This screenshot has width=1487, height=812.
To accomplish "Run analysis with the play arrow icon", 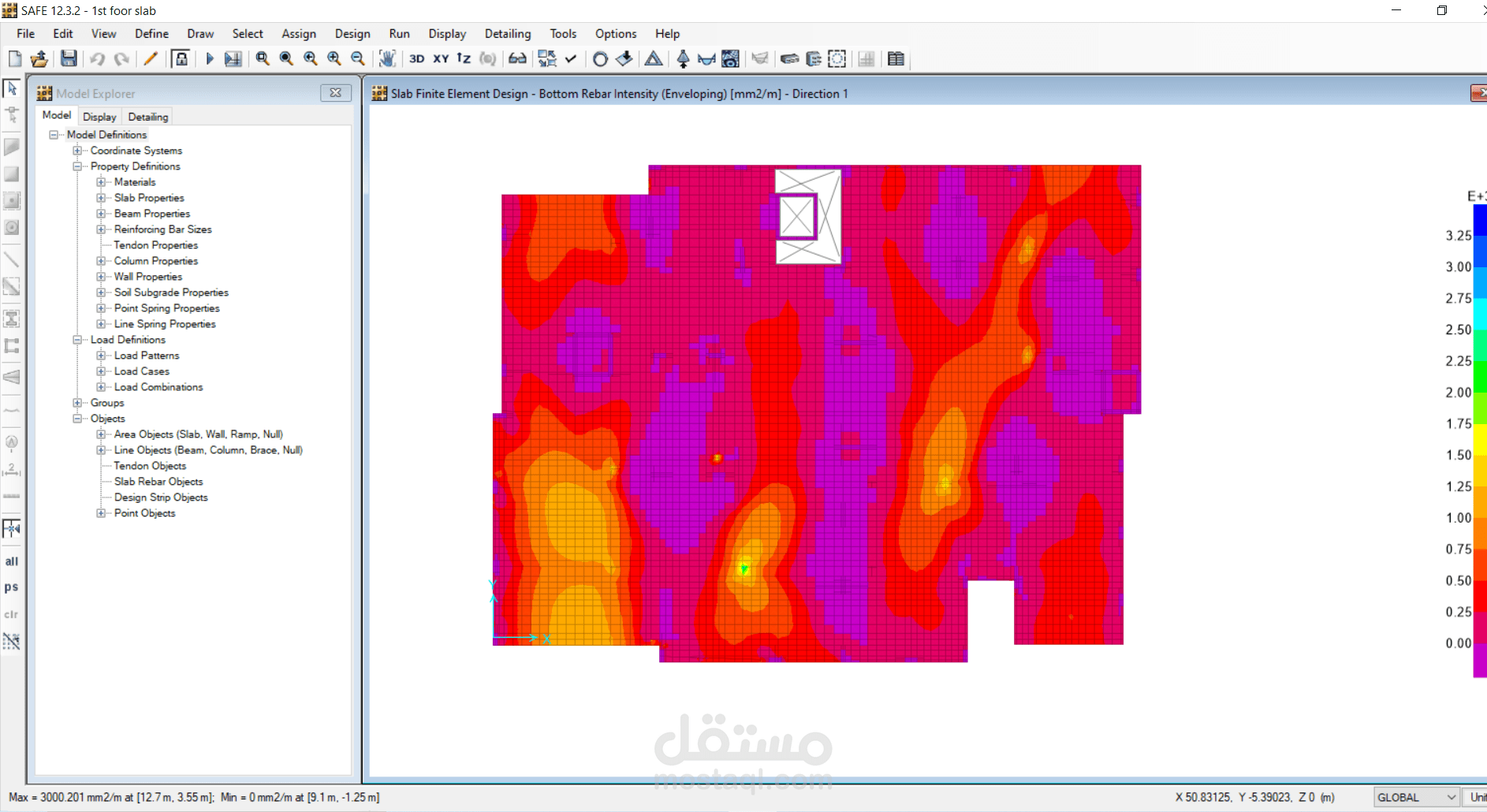I will tap(210, 59).
